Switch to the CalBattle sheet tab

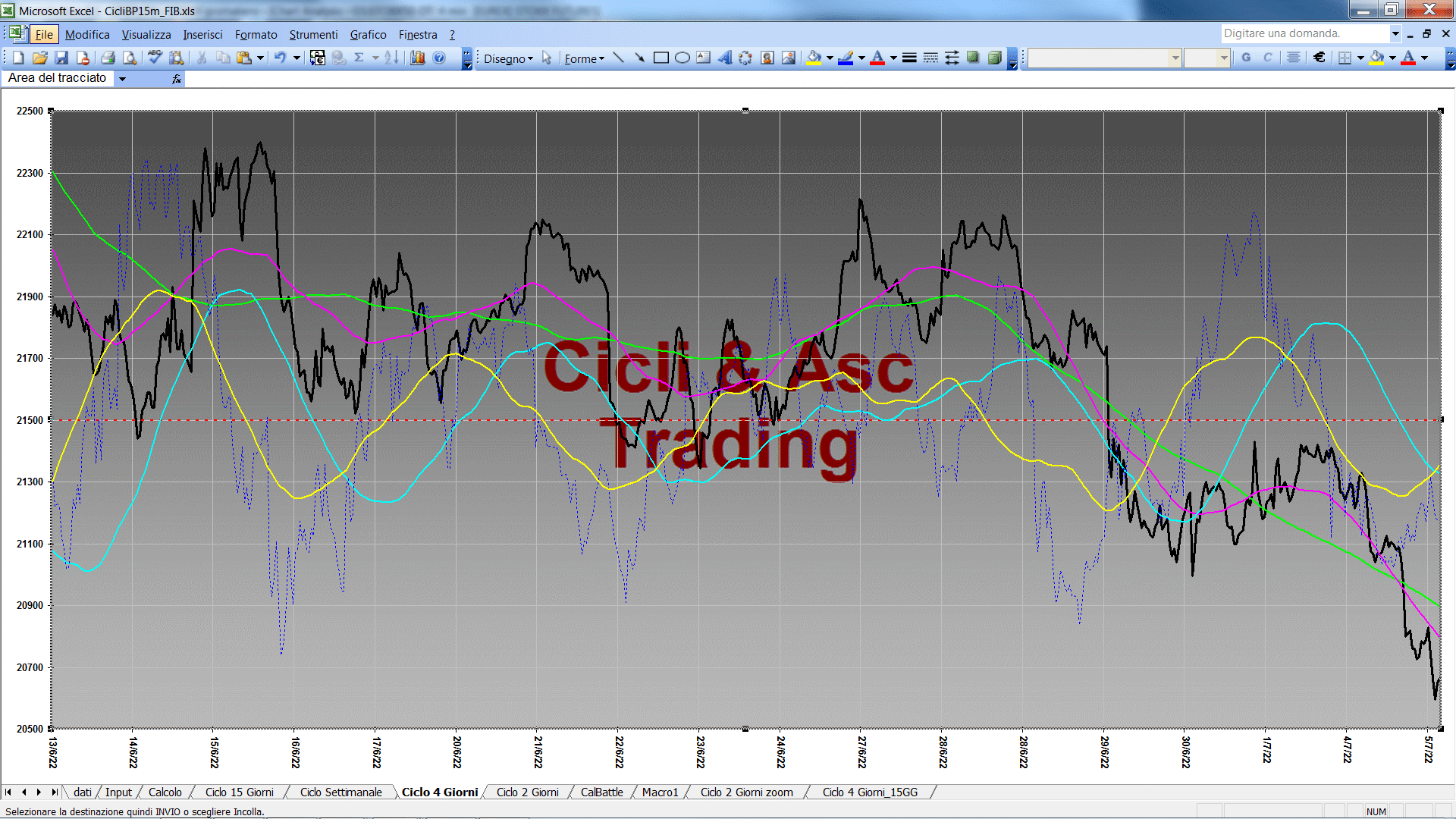(x=601, y=792)
